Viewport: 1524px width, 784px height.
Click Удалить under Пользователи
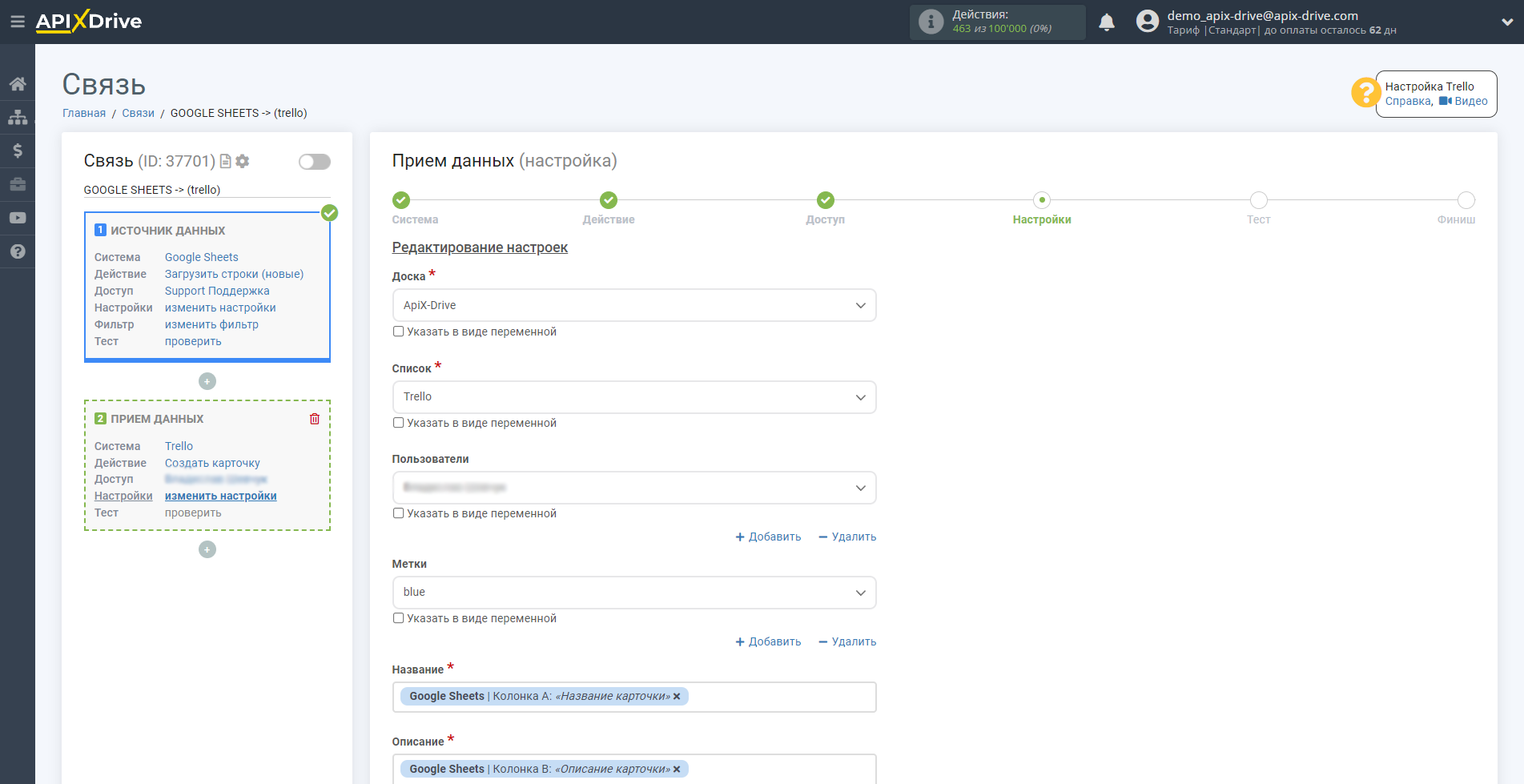(x=847, y=537)
